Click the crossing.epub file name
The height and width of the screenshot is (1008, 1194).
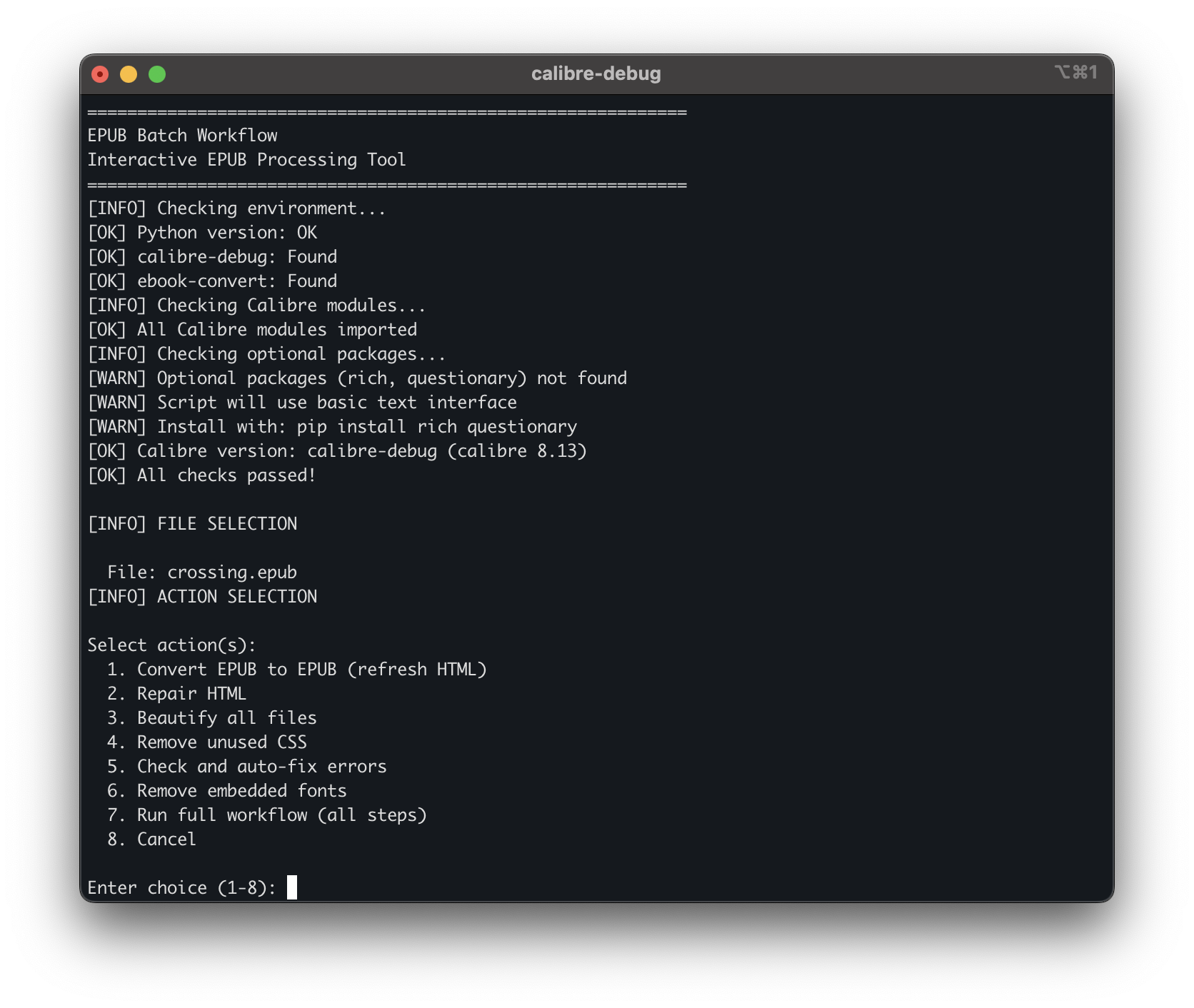[x=232, y=572]
